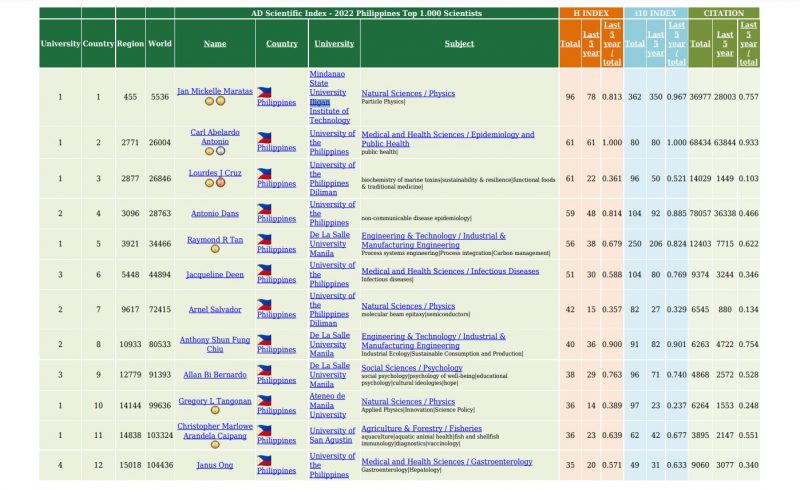Viewport: 800px width, 490px height.
Task: Open University of San Agustin link
Action: [332, 435]
